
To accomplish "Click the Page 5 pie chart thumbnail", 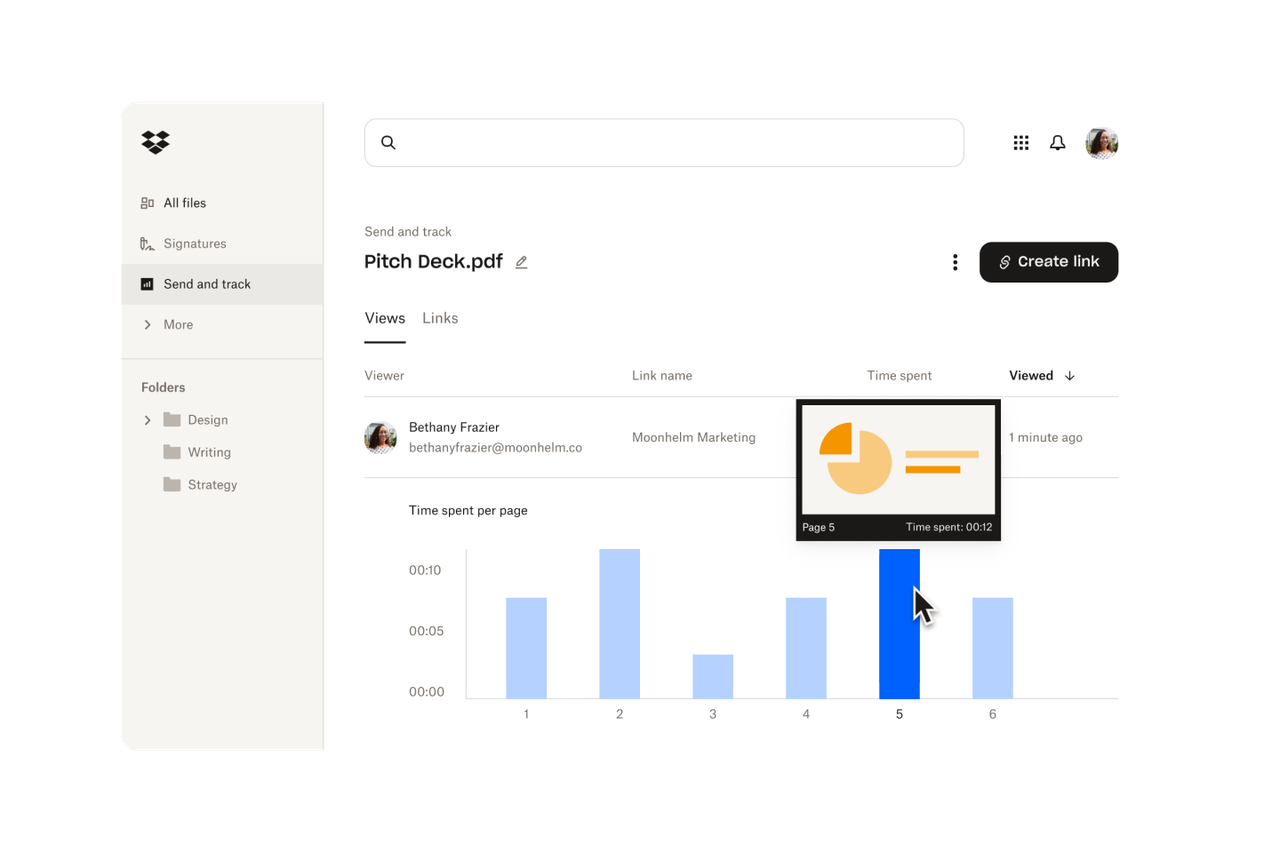I will (898, 460).
